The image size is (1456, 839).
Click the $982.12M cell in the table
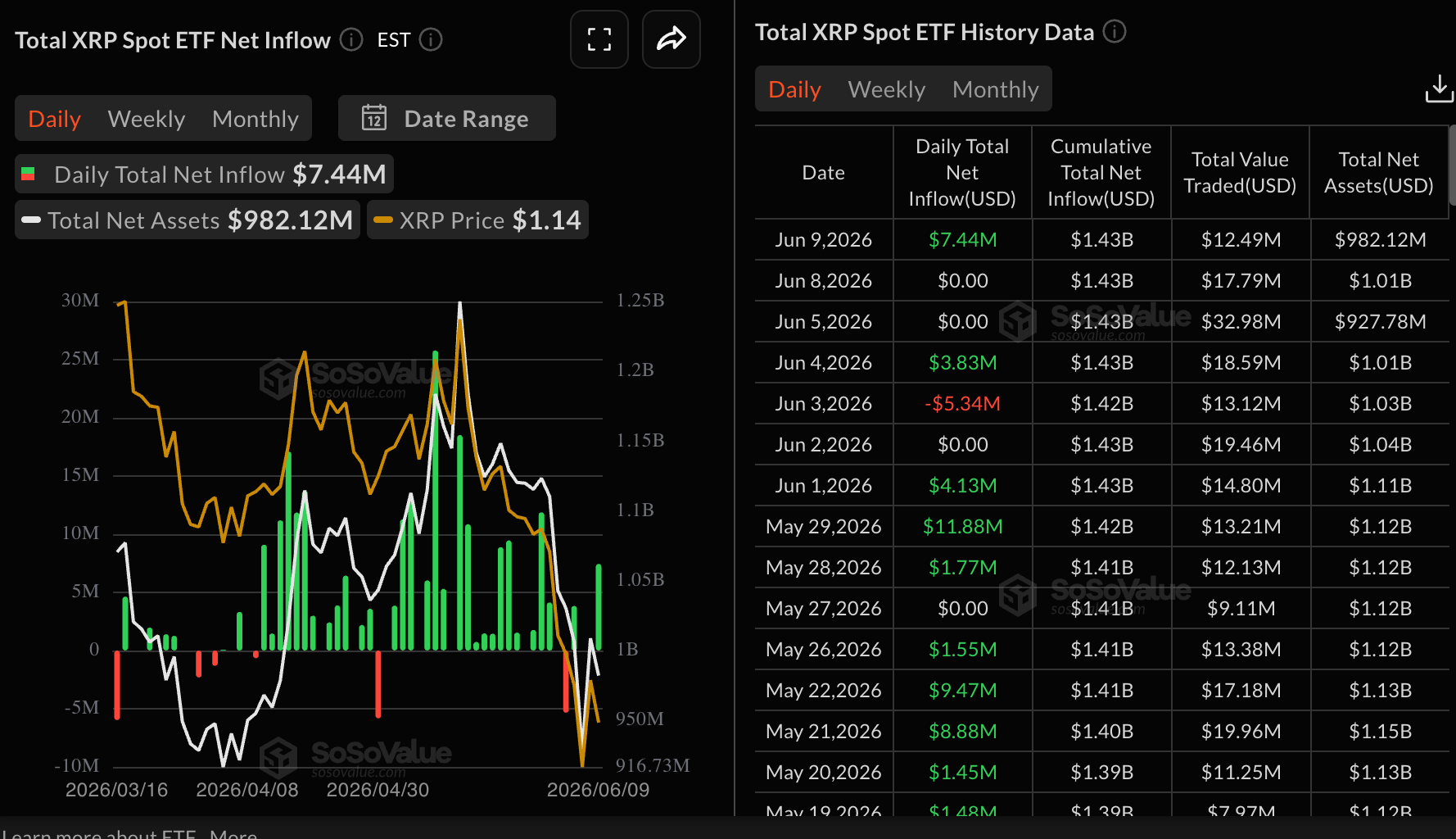tap(1380, 239)
